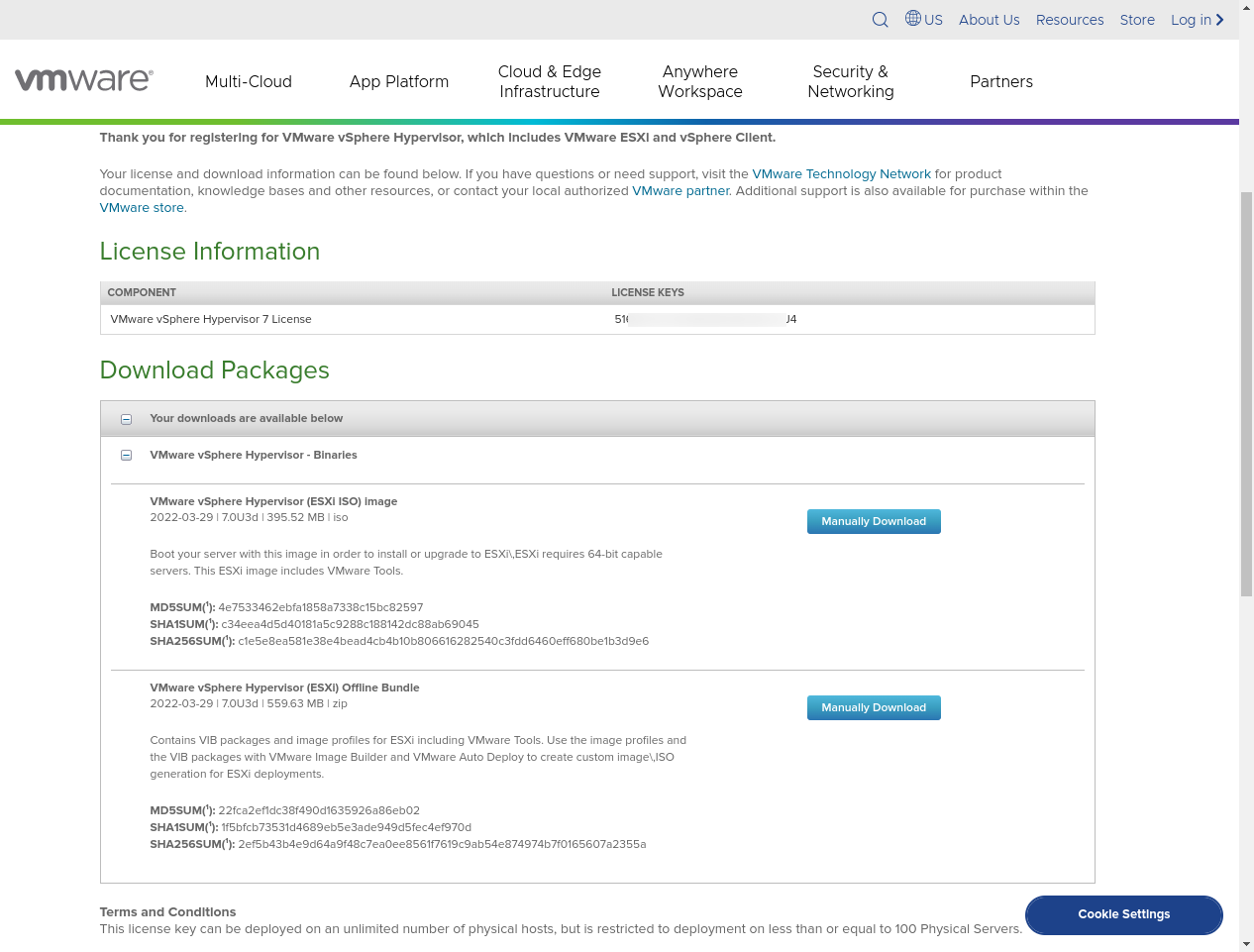The height and width of the screenshot is (952, 1254).
Task: Click the VMware logo
Action: pos(84,80)
